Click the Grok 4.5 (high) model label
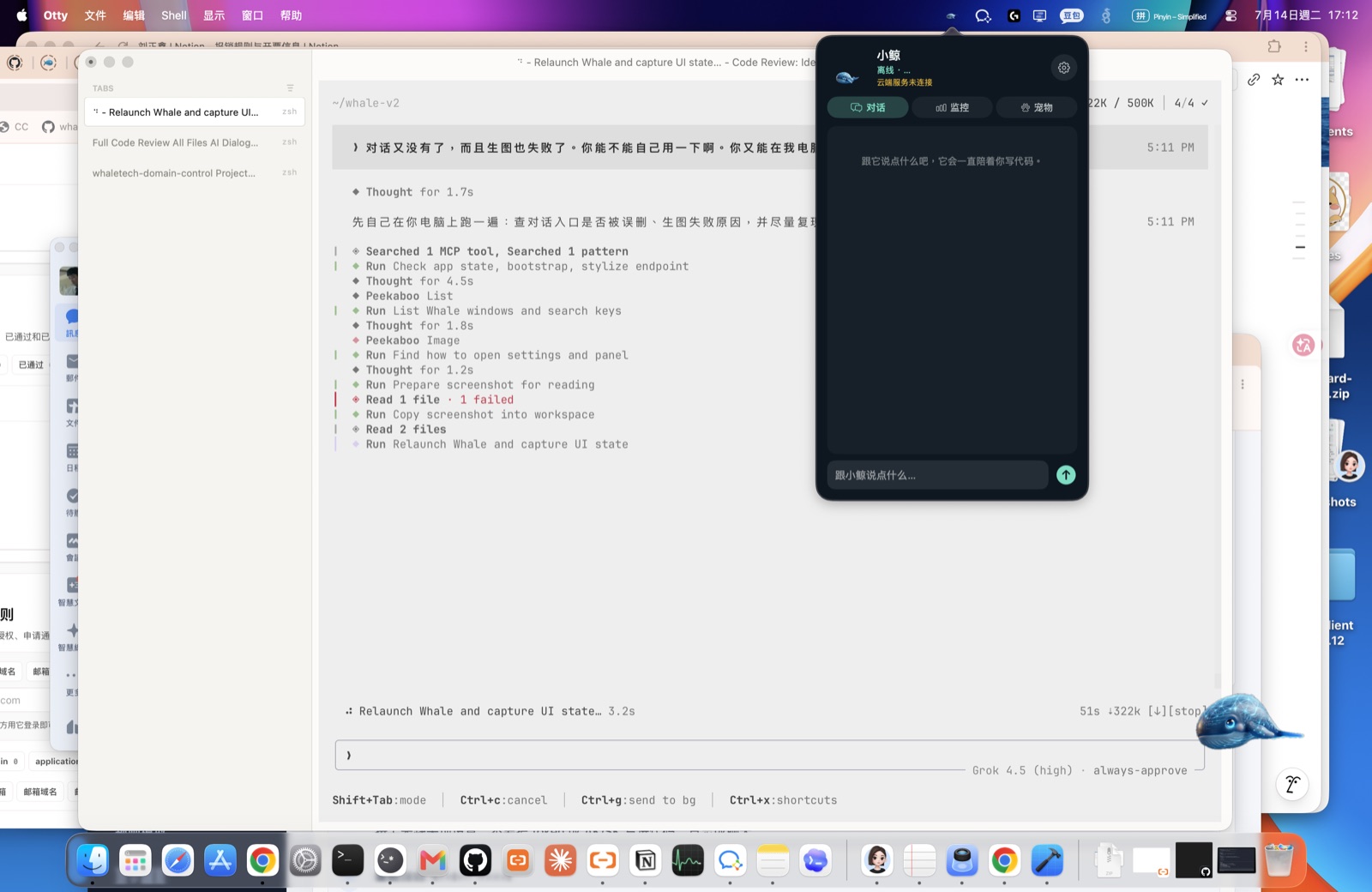Screen dimensions: 1372x892 pos(1022,770)
